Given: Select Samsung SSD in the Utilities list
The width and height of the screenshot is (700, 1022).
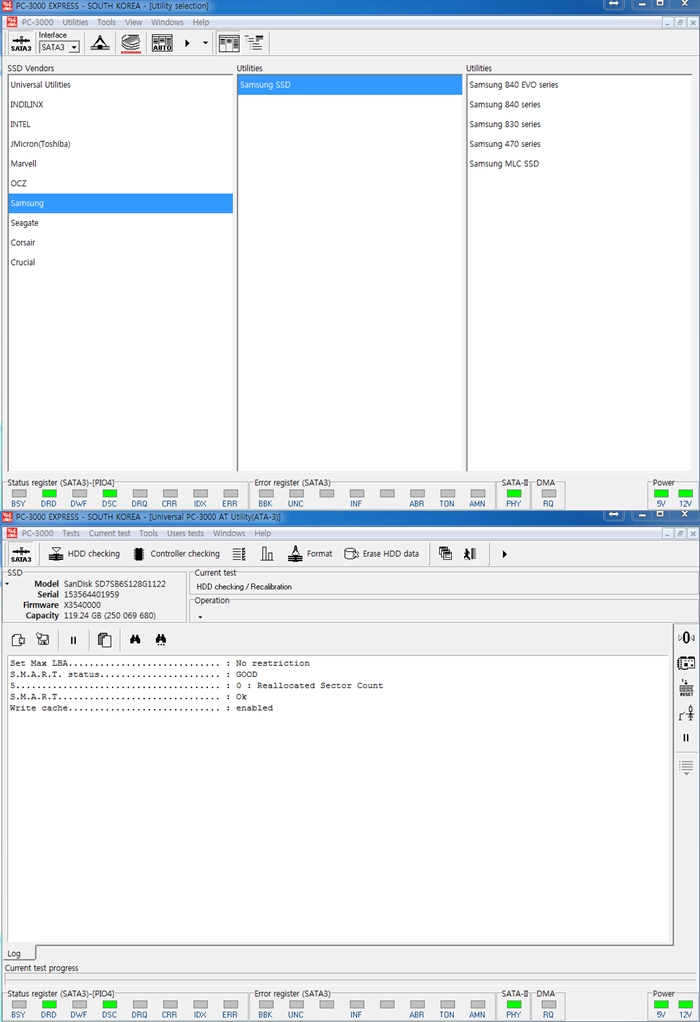Looking at the screenshot, I should [x=350, y=85].
